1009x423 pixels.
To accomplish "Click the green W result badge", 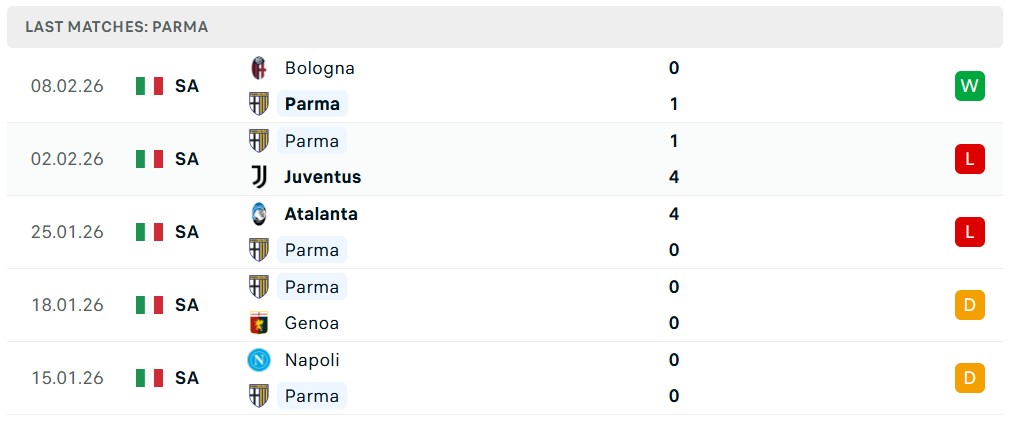I will tap(969, 86).
